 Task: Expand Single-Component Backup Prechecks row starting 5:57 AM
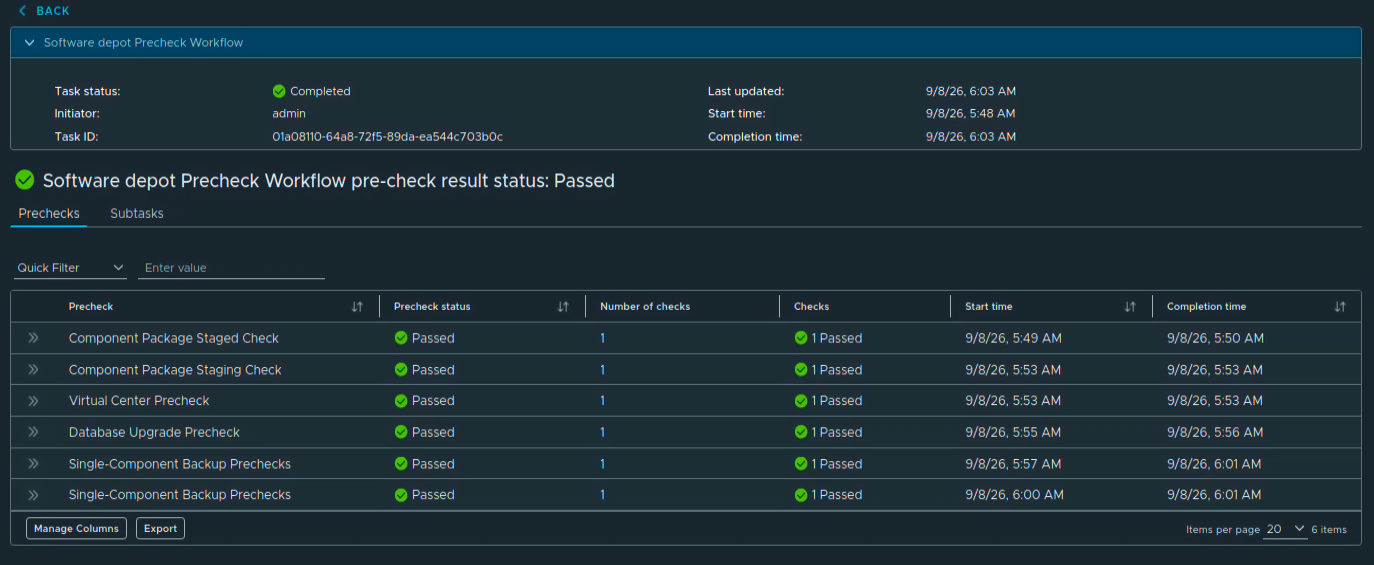pos(33,464)
